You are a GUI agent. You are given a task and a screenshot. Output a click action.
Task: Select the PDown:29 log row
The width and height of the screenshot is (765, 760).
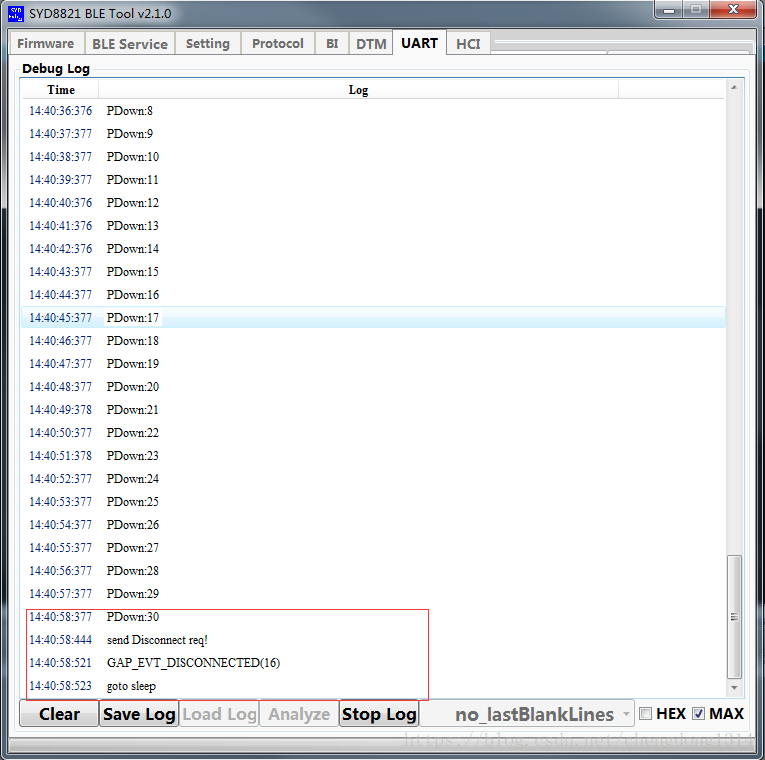pyautogui.click(x=373, y=594)
